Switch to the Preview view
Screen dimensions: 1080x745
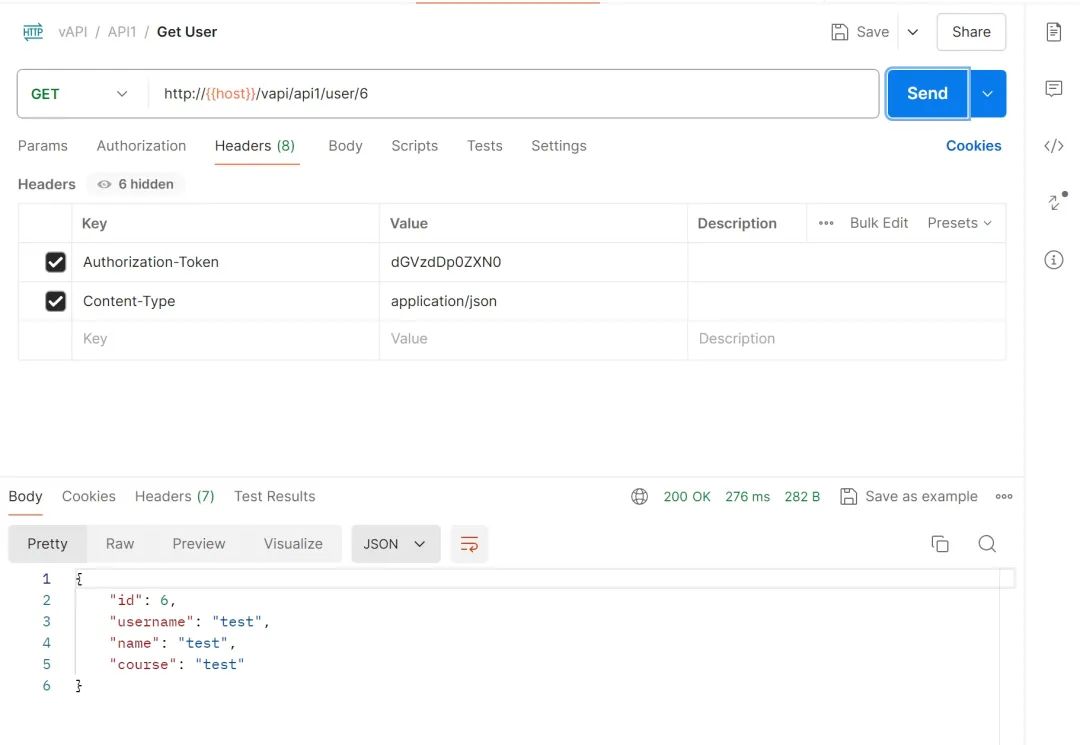click(x=199, y=544)
